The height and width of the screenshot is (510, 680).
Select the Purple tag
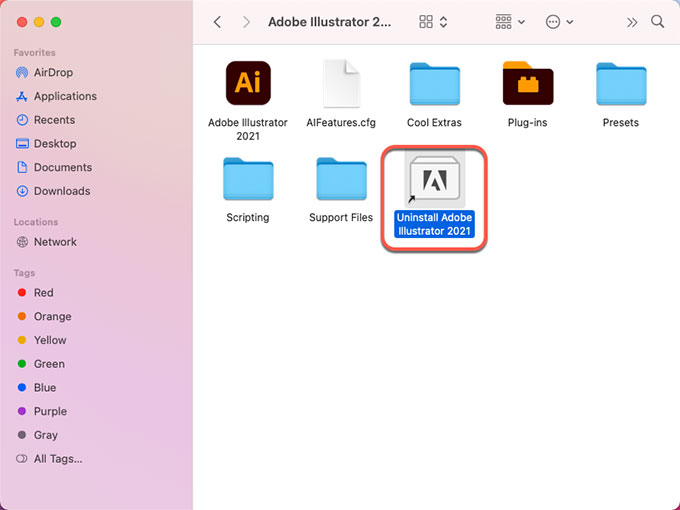[x=42, y=411]
